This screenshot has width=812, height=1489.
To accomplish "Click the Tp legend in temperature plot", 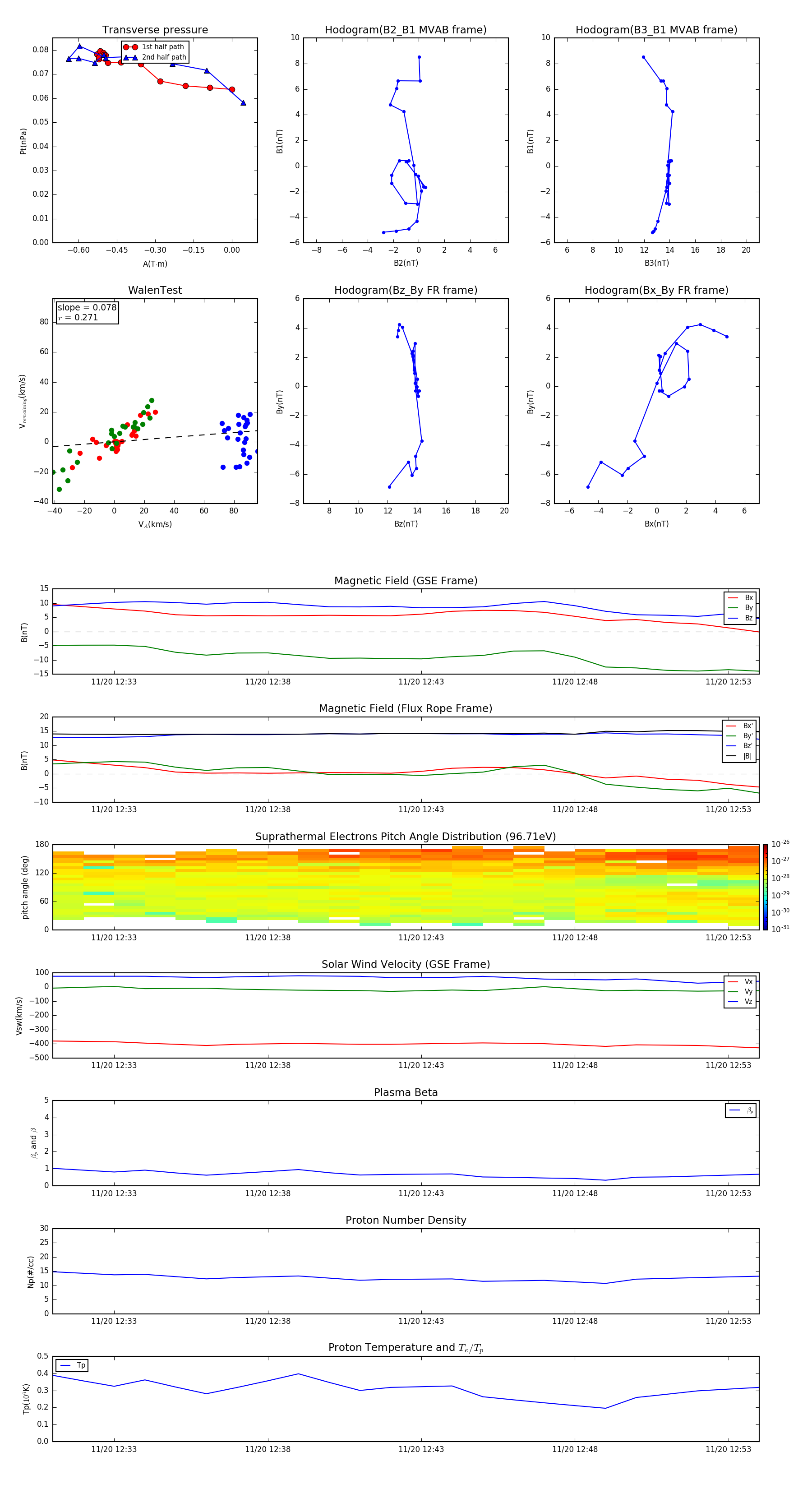I will 72,1365.
